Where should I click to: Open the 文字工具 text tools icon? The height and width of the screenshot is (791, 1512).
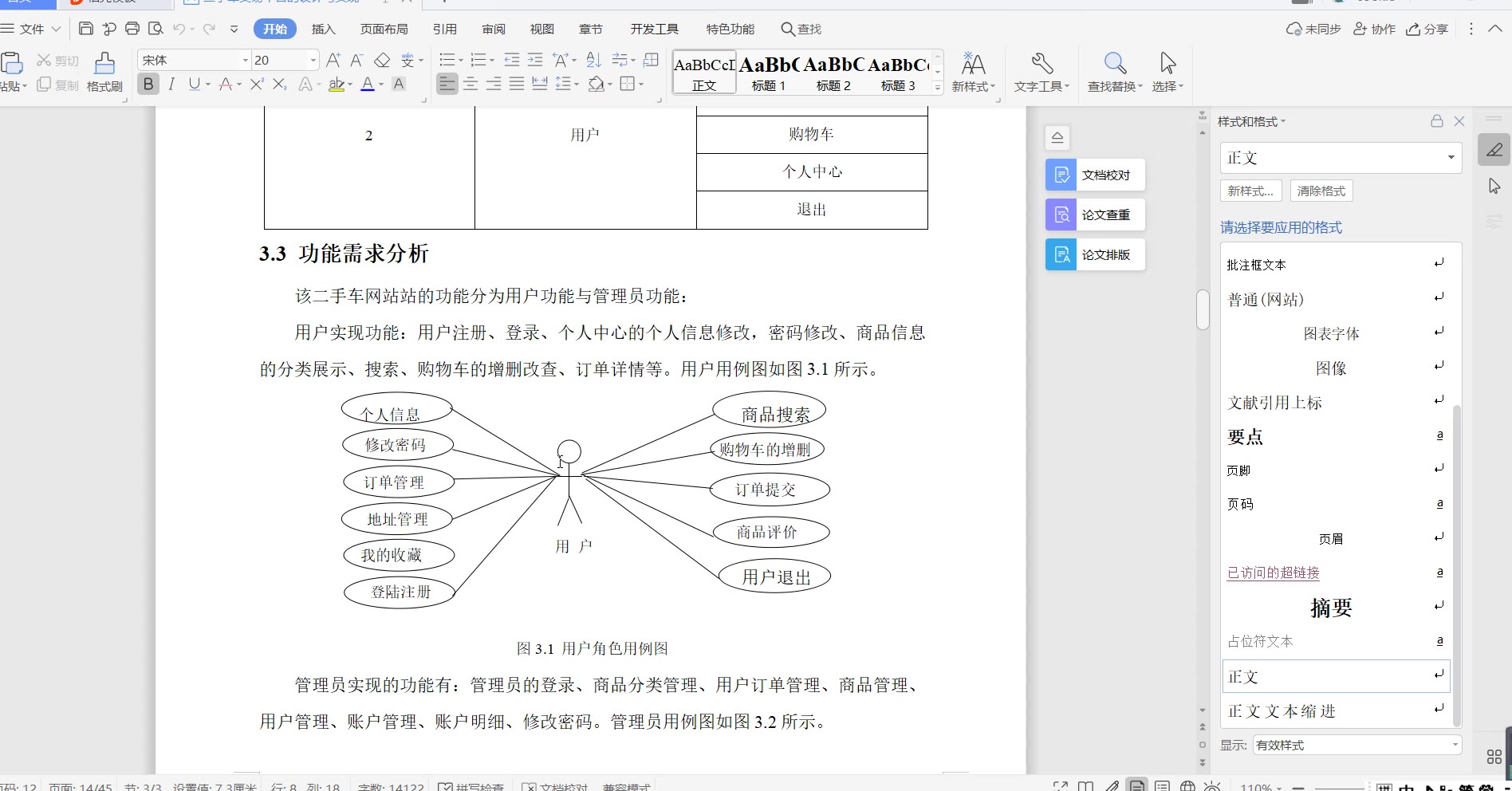[x=1041, y=64]
